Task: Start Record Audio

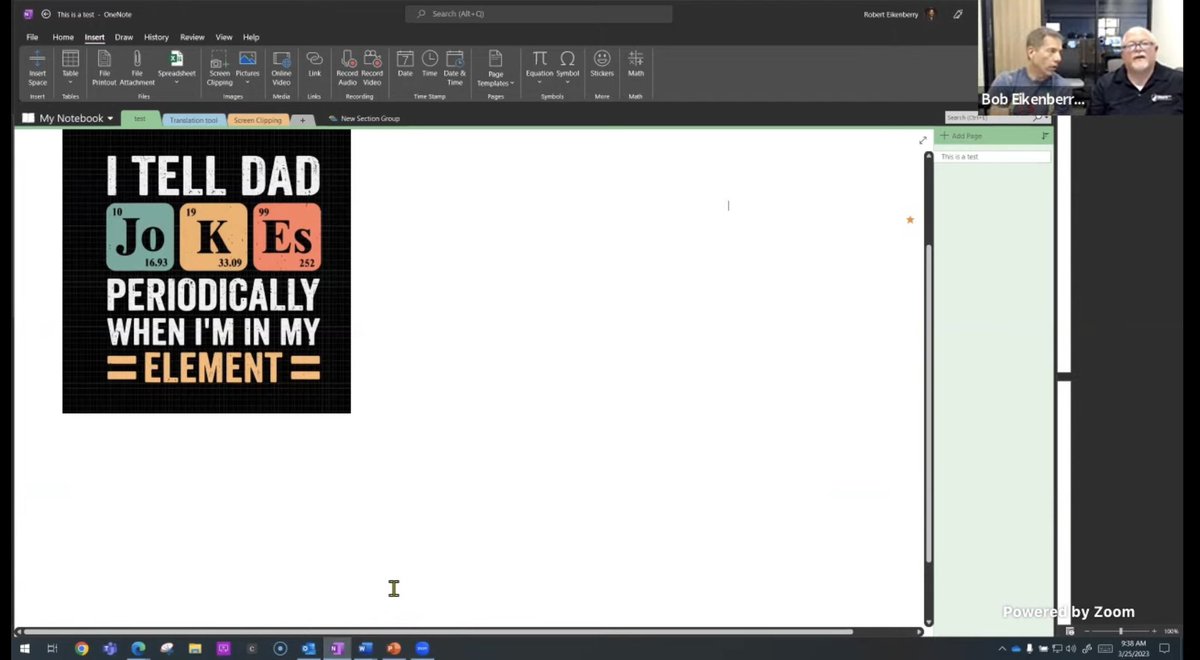Action: (x=347, y=68)
